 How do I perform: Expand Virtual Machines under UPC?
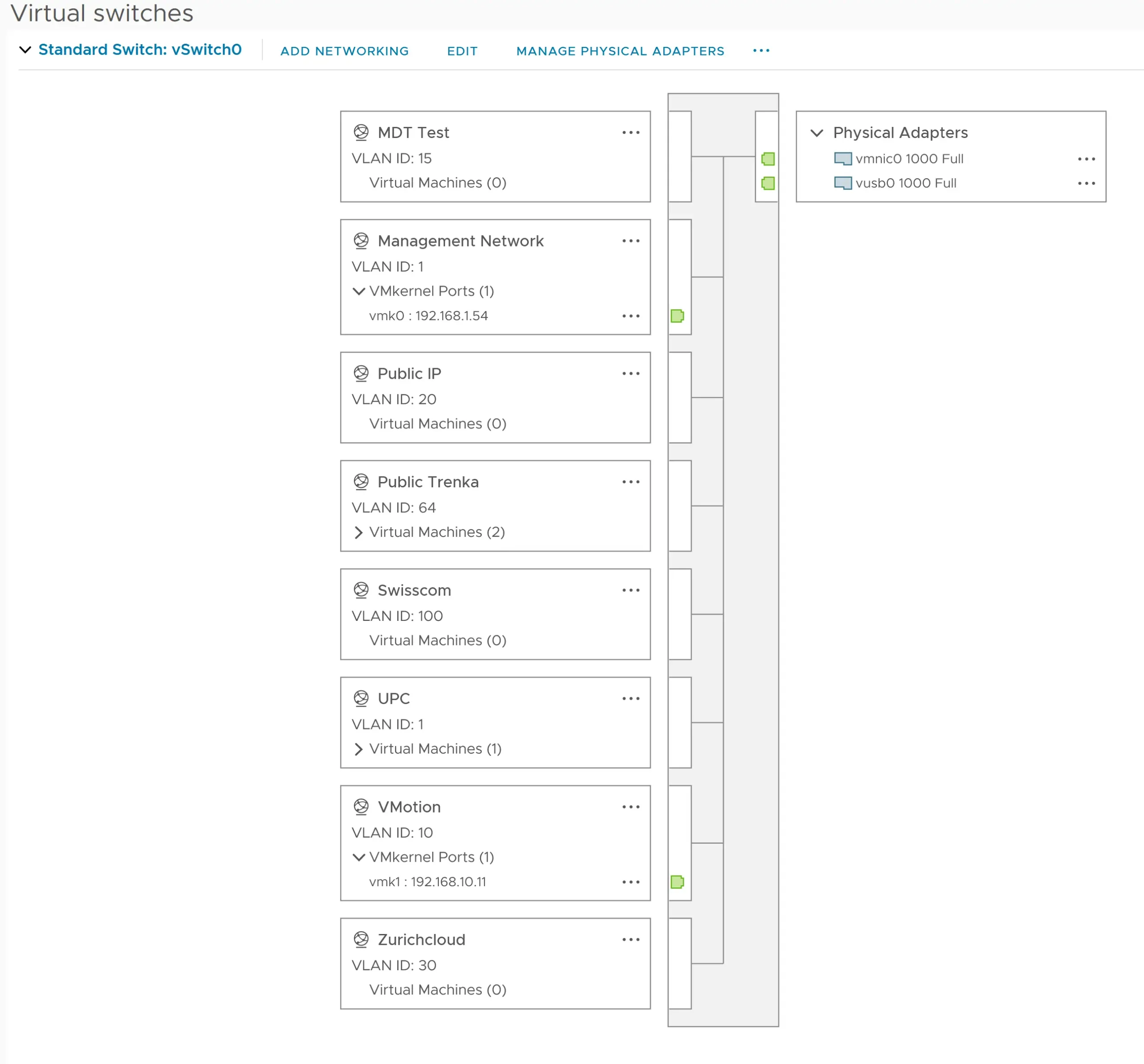tap(358, 749)
